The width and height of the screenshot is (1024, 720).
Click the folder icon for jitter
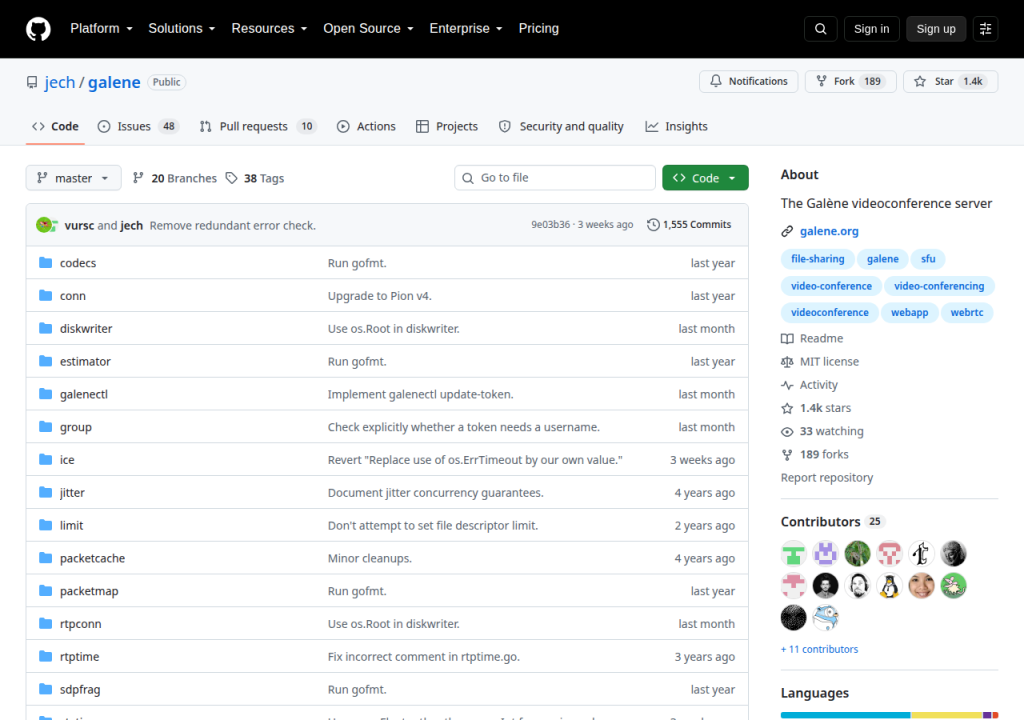pyautogui.click(x=45, y=492)
